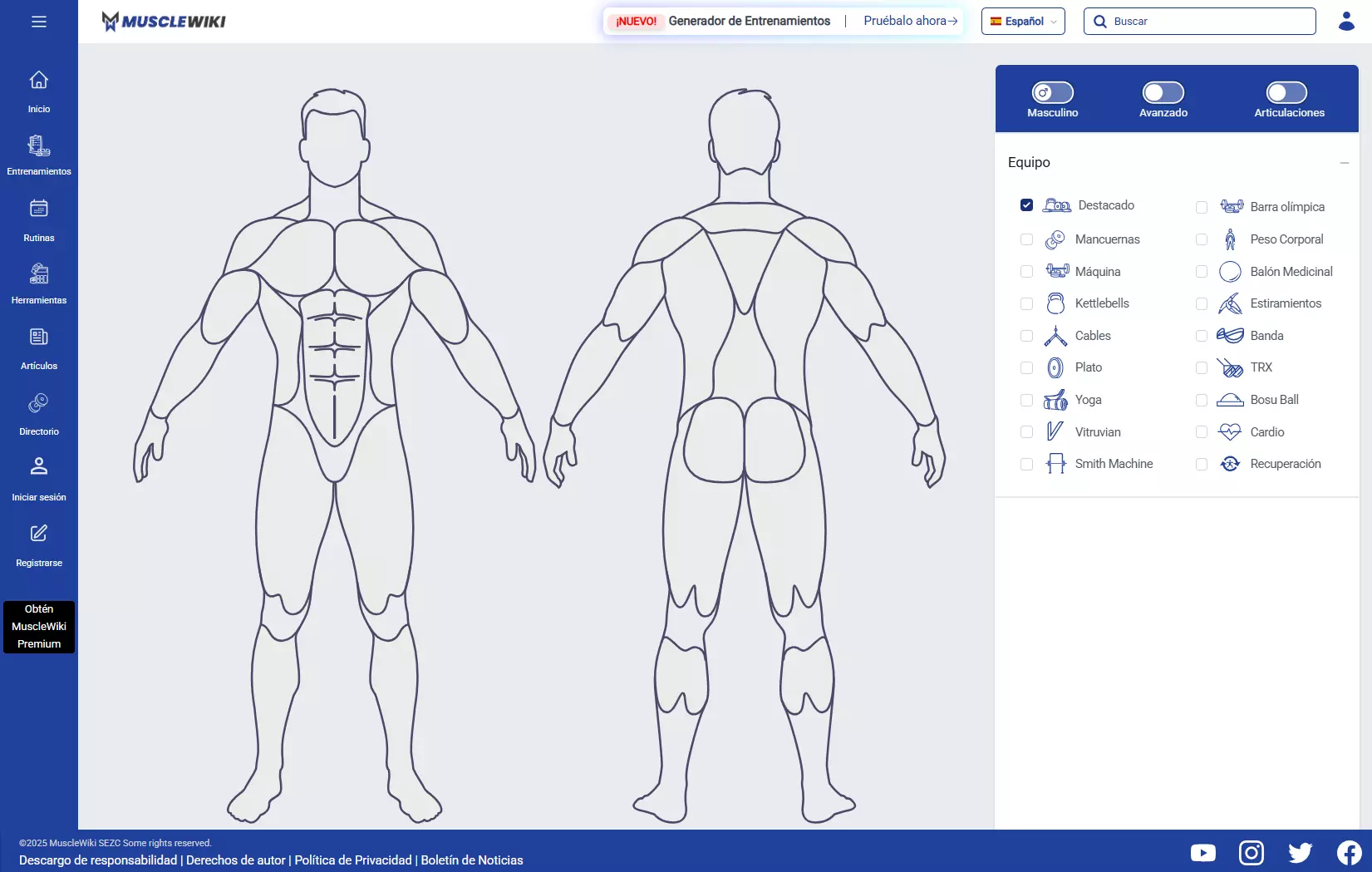Check the Vitruvian checkbox
This screenshot has height=872, width=1372.
1027,432
